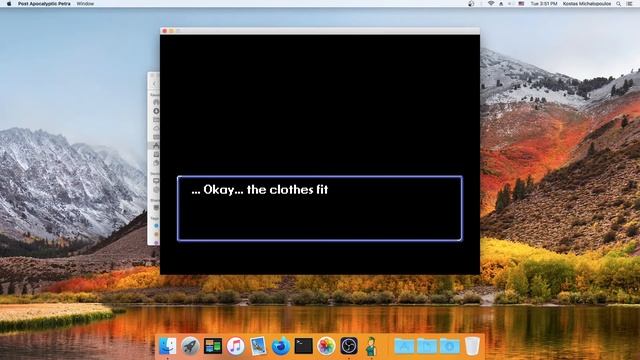The image size is (640, 360).
Task: Close the game window with red button
Action: coord(165,31)
